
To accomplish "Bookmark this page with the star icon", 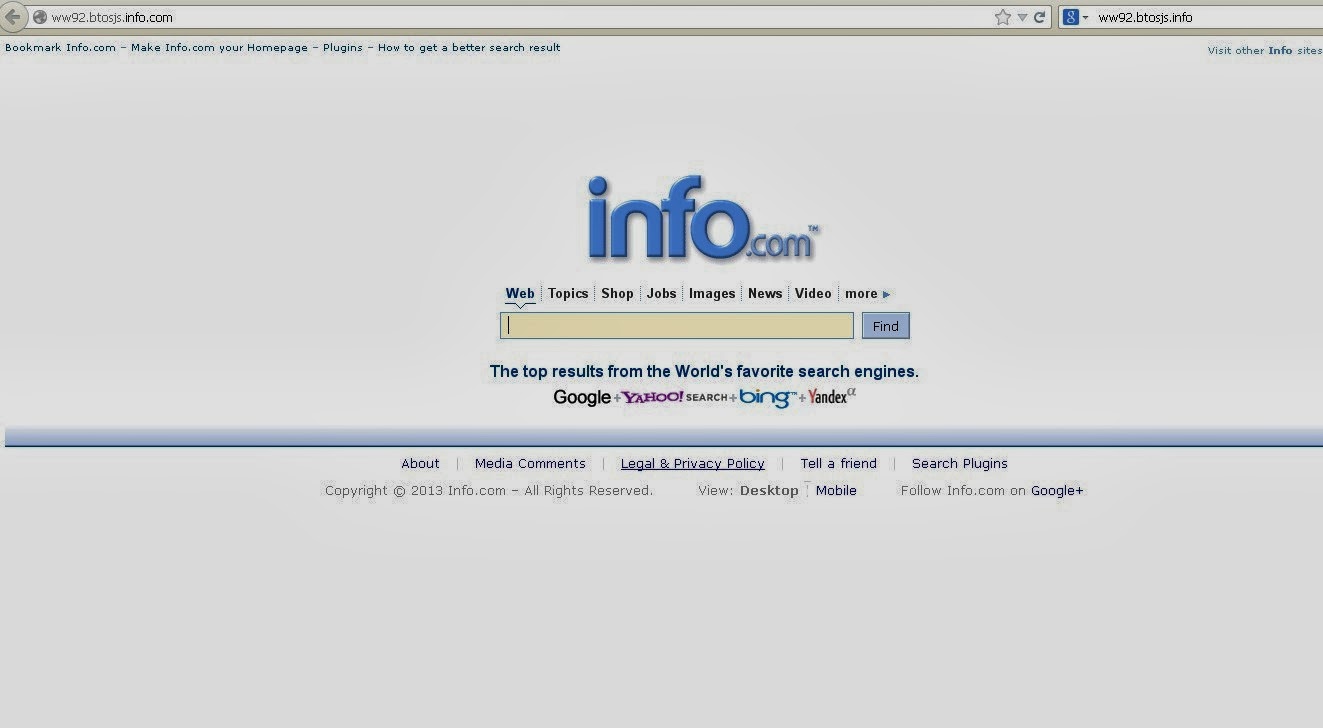I will click(x=1003, y=17).
